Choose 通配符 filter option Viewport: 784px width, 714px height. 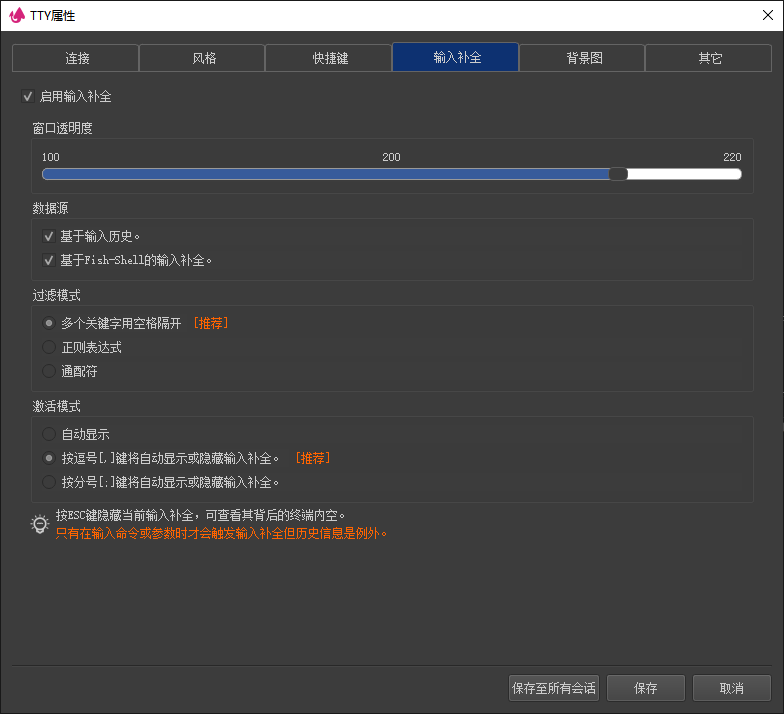49,371
